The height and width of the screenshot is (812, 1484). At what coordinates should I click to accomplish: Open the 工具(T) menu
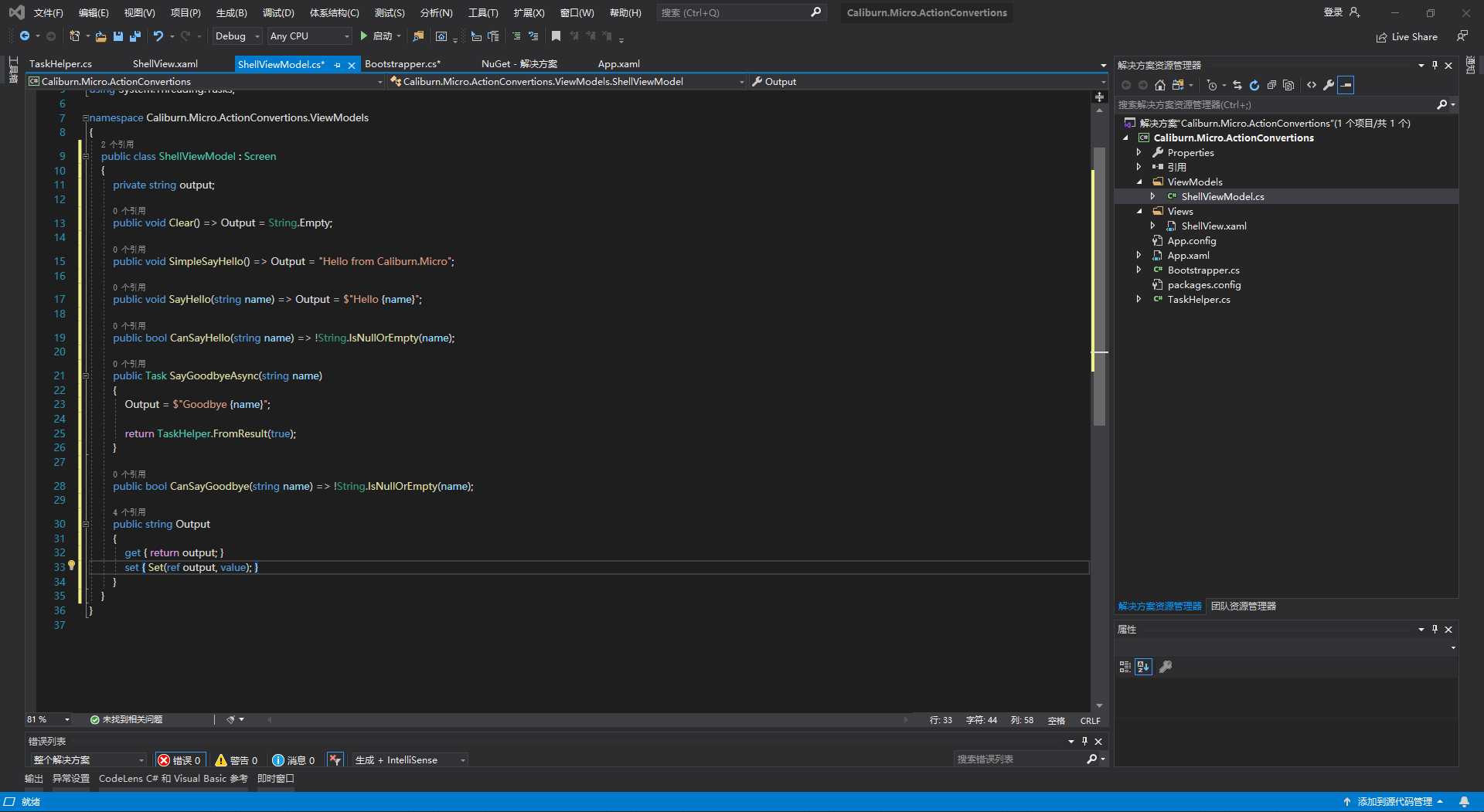[x=483, y=13]
